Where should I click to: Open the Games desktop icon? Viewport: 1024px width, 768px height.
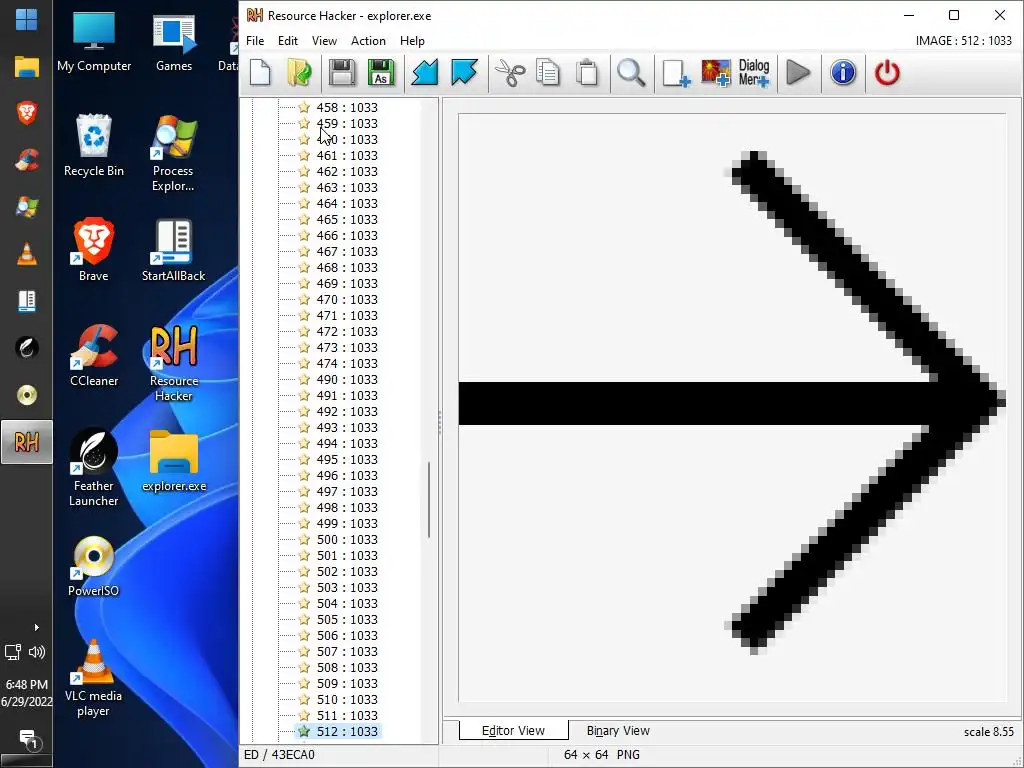pyautogui.click(x=174, y=43)
